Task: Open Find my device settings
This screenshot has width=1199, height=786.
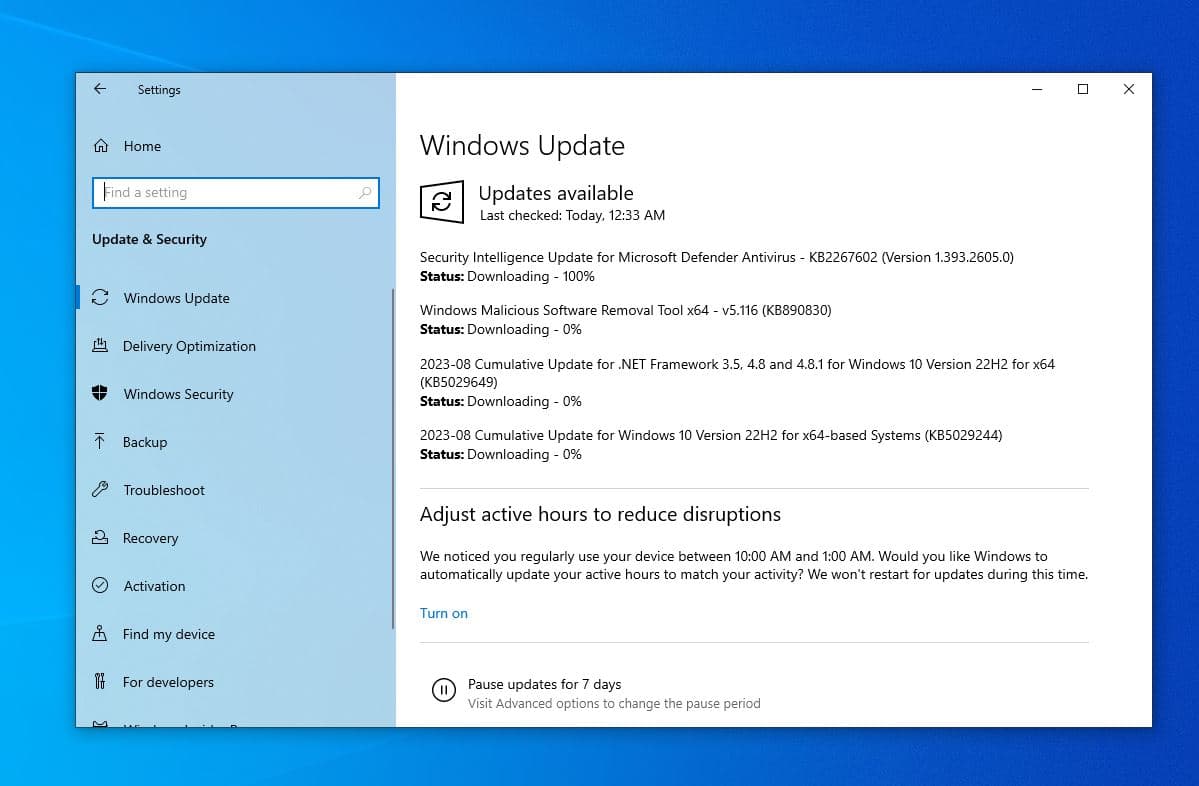Action: [168, 635]
